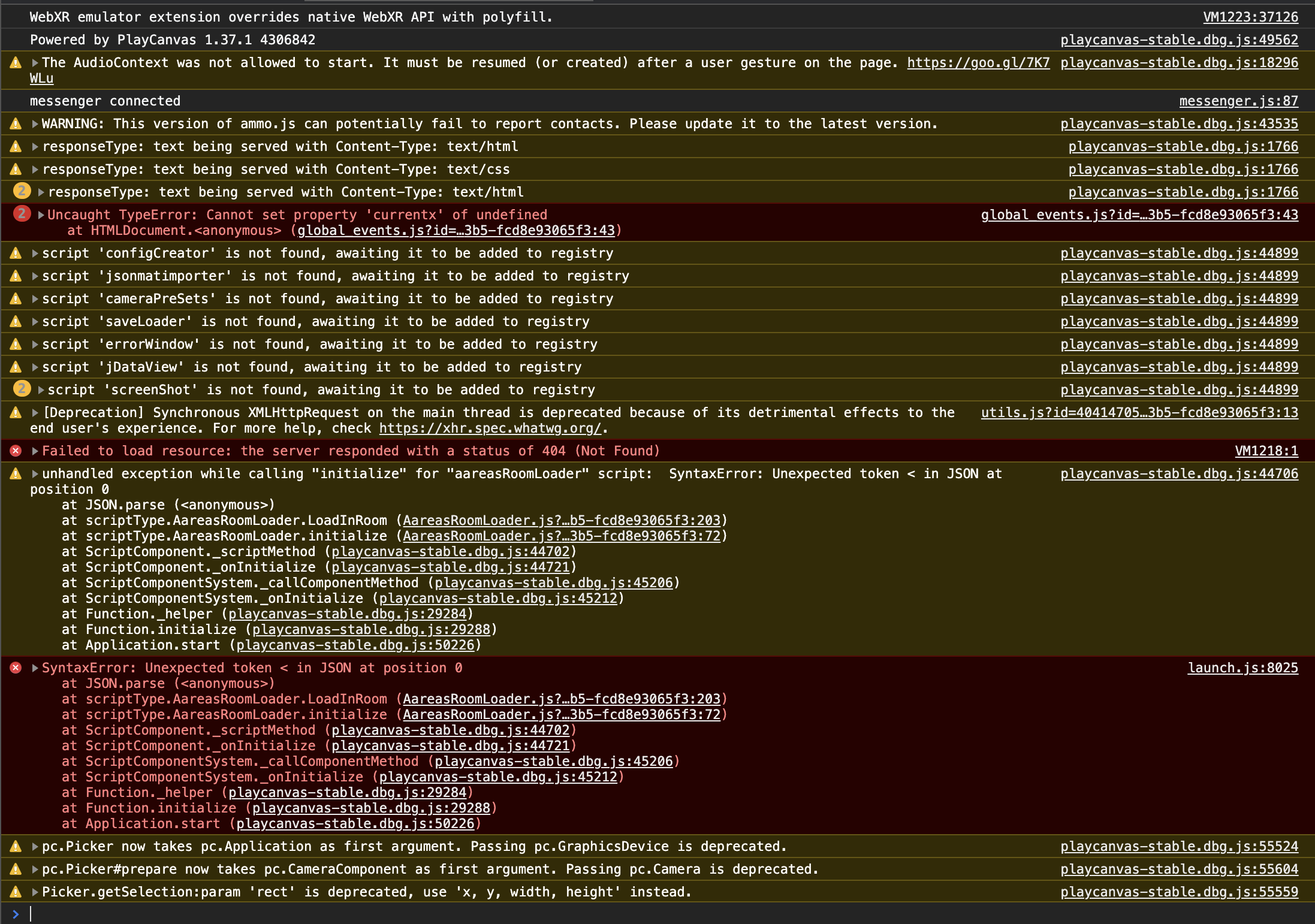Click red count badge on TypeError entry
Screen dimensions: 1315x924
(x=22, y=214)
